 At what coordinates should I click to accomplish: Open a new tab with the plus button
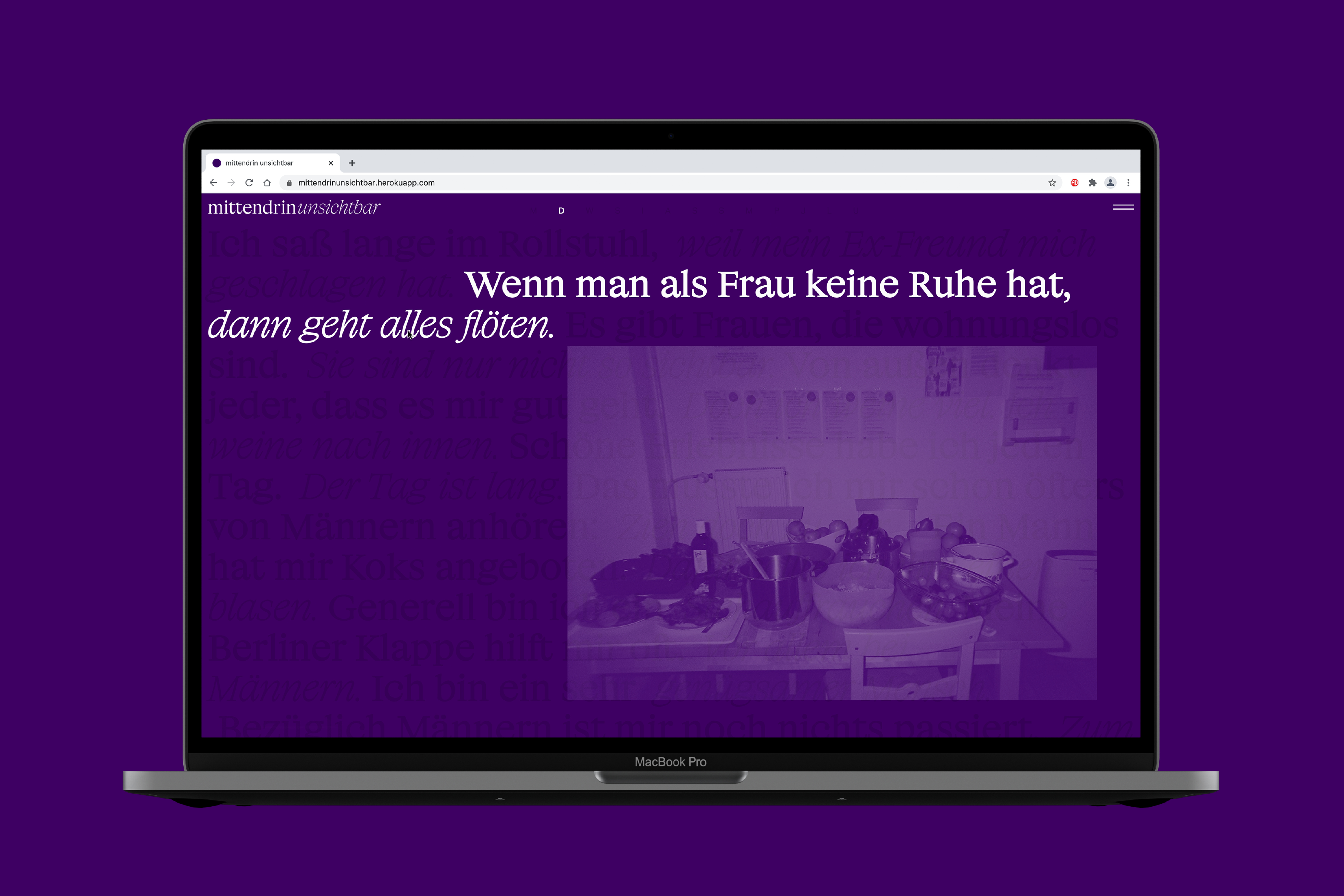point(352,163)
